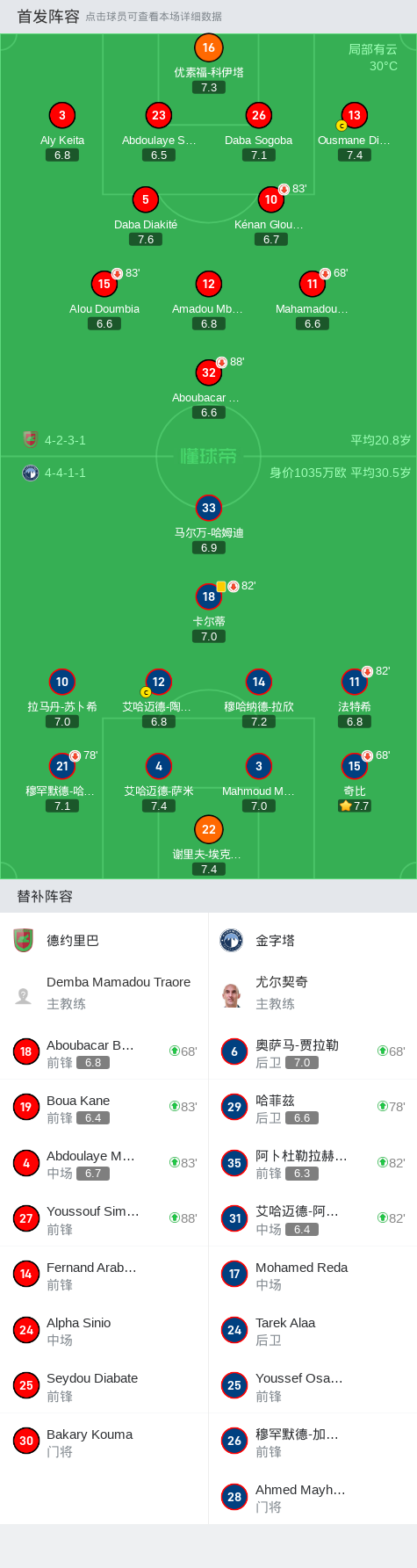Open substitute Bakary Kouma goalkeeper row
The height and width of the screenshot is (1568, 417).
104,1442
